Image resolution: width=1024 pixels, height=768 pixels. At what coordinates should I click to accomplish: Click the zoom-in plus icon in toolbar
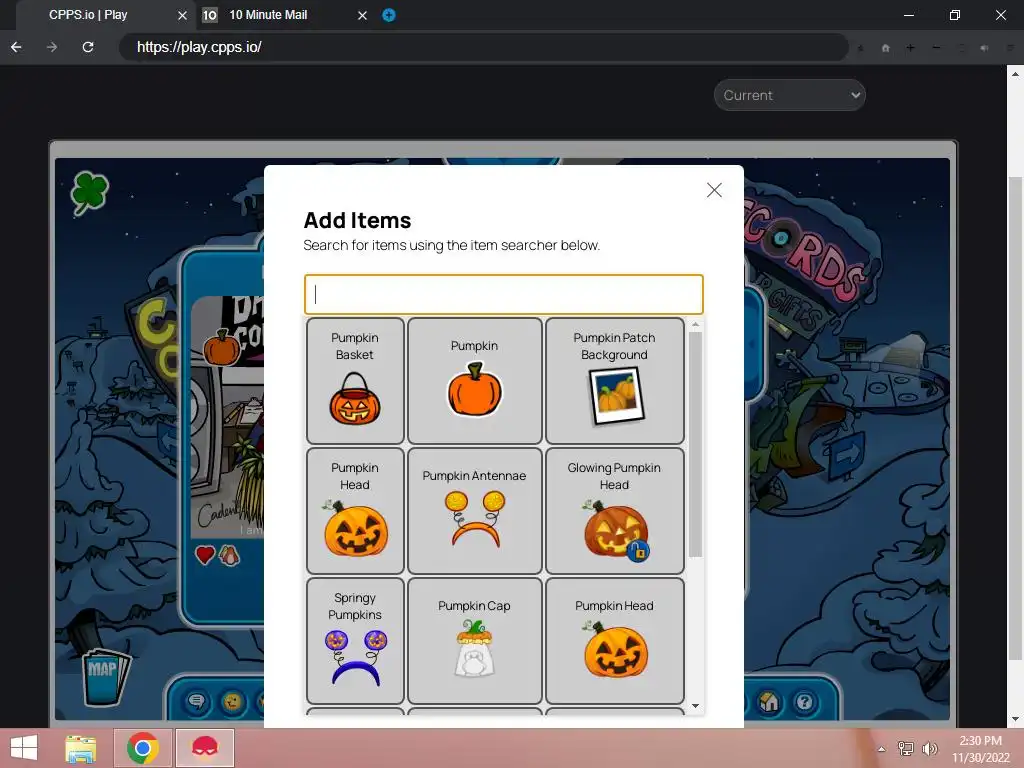click(910, 48)
